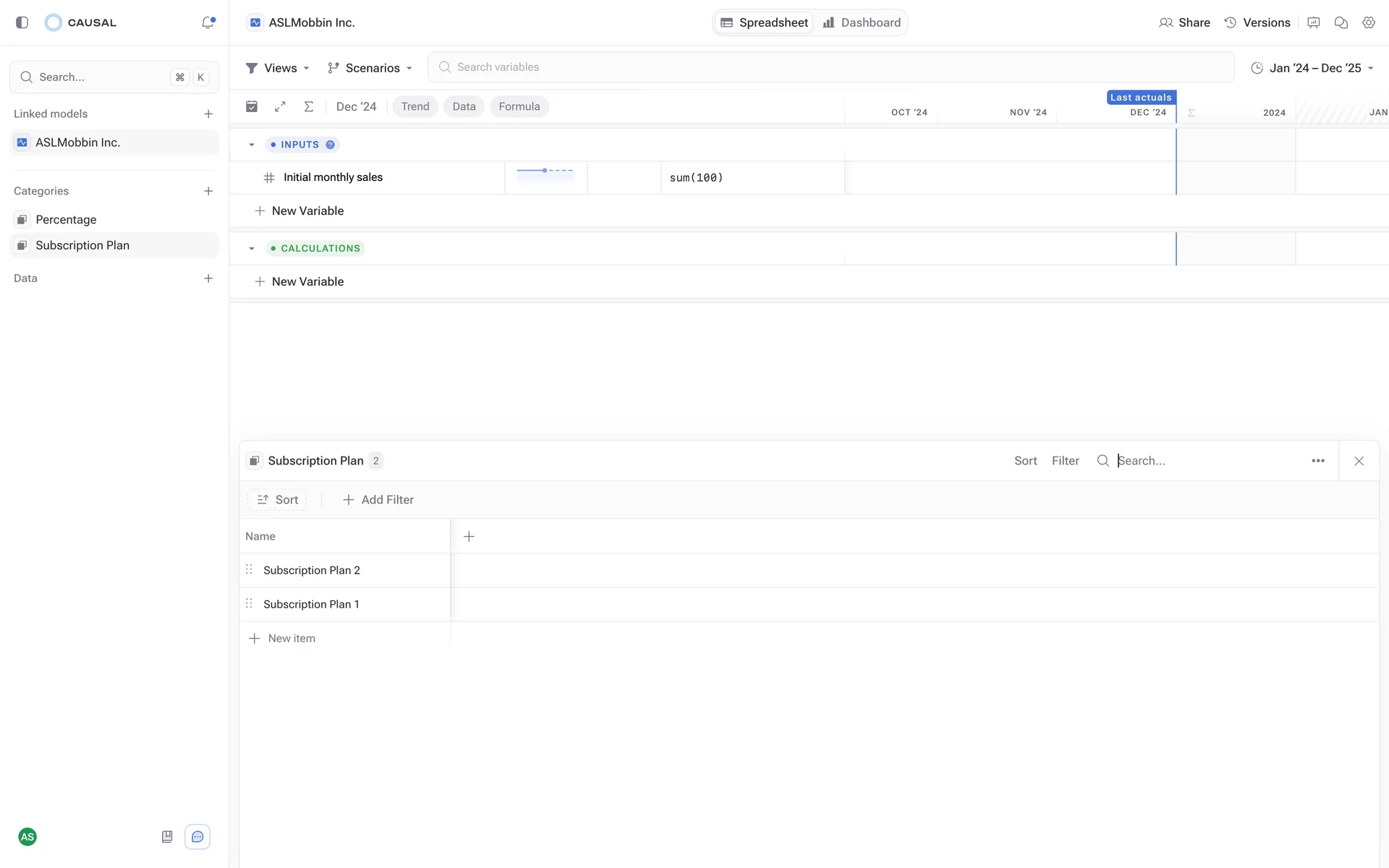Open the chat support icon at bottom
This screenshot has width=1389, height=868.
[x=197, y=837]
